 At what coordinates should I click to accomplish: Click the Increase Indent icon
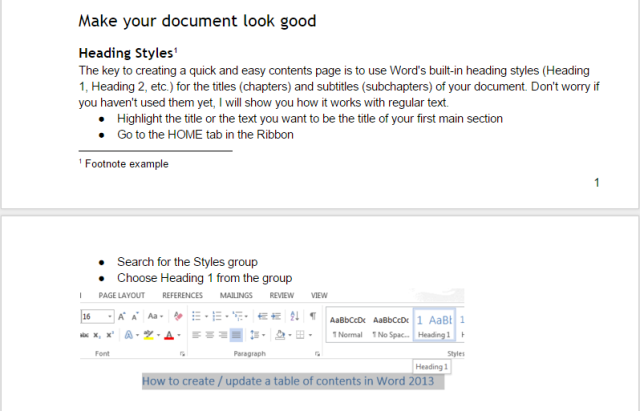click(276, 316)
